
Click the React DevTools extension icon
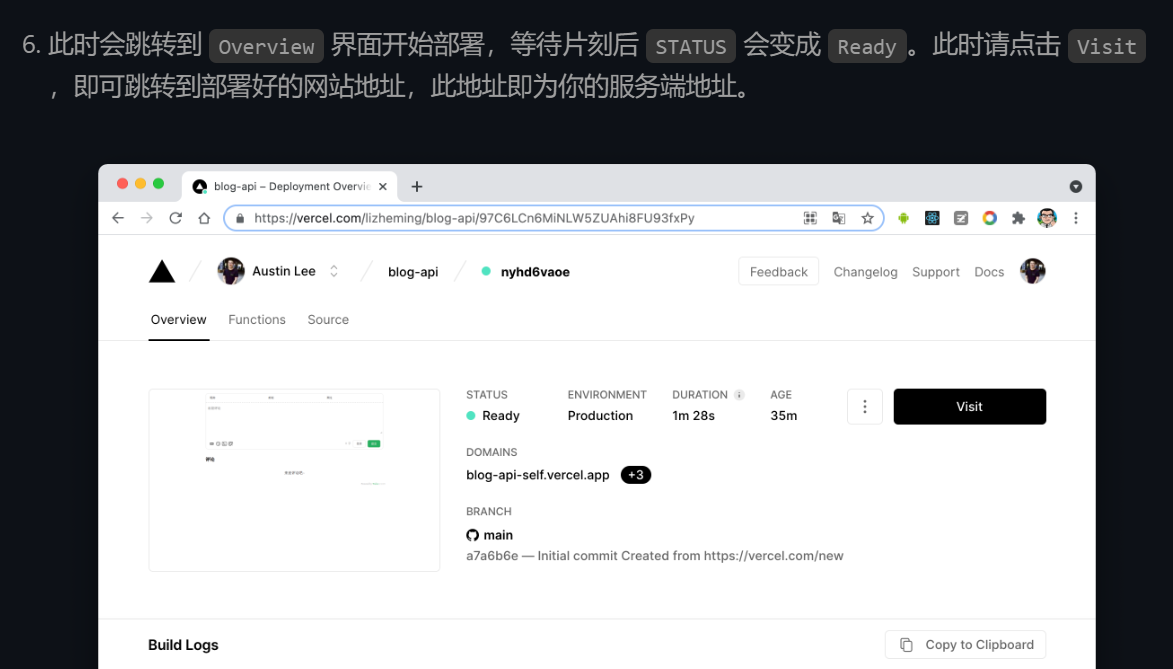click(932, 218)
